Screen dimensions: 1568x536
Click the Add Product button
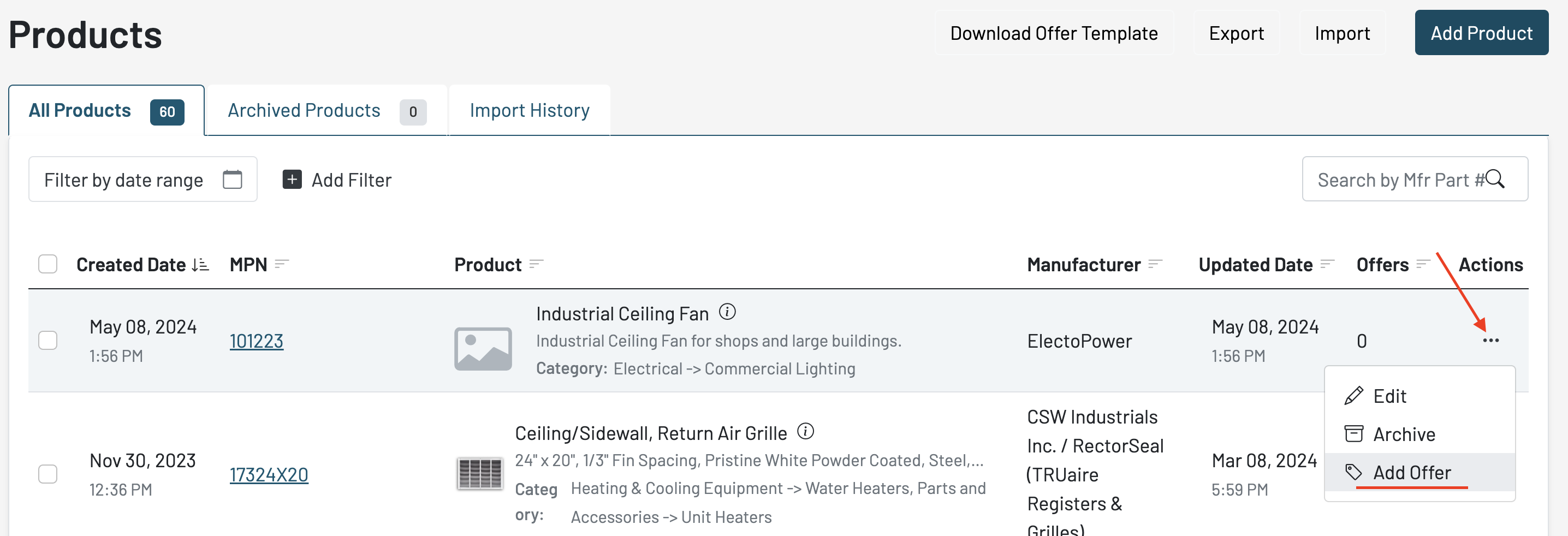1481,33
